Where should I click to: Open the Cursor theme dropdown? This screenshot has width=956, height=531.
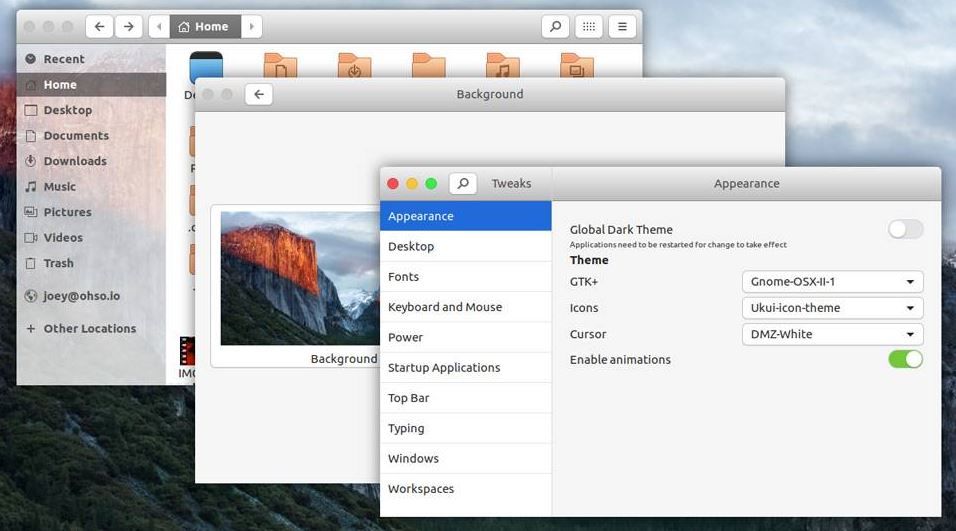click(x=832, y=334)
